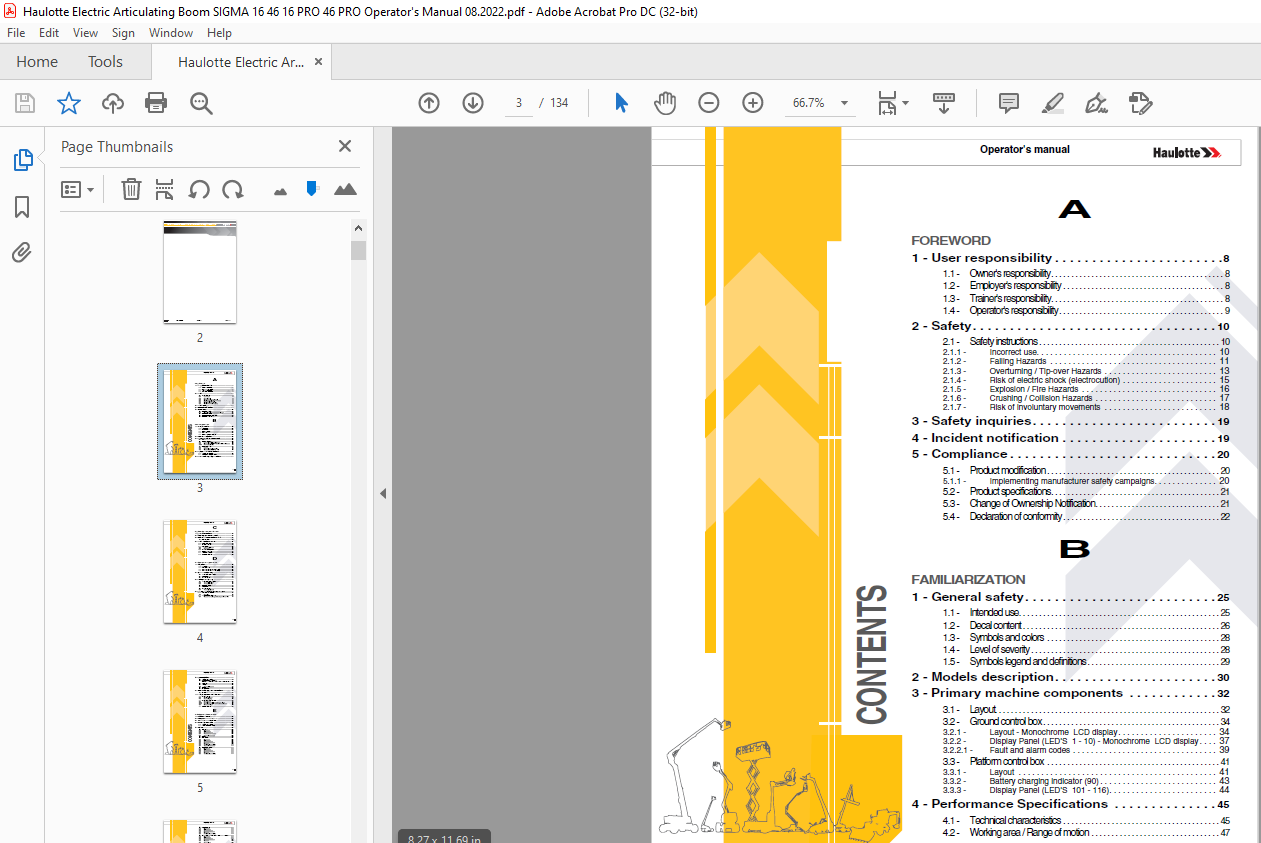This screenshot has height=843, width=1261.
Task: Add a comment sticky note
Action: click(1009, 103)
